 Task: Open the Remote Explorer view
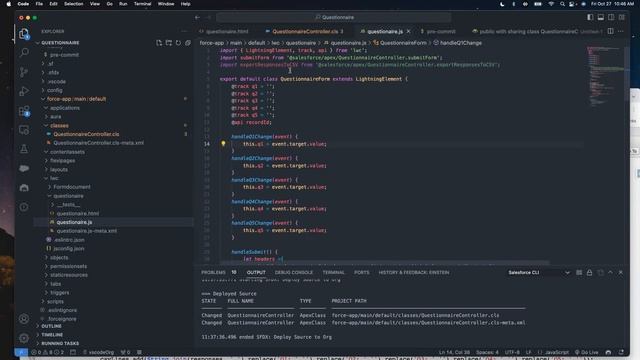pos(24,130)
